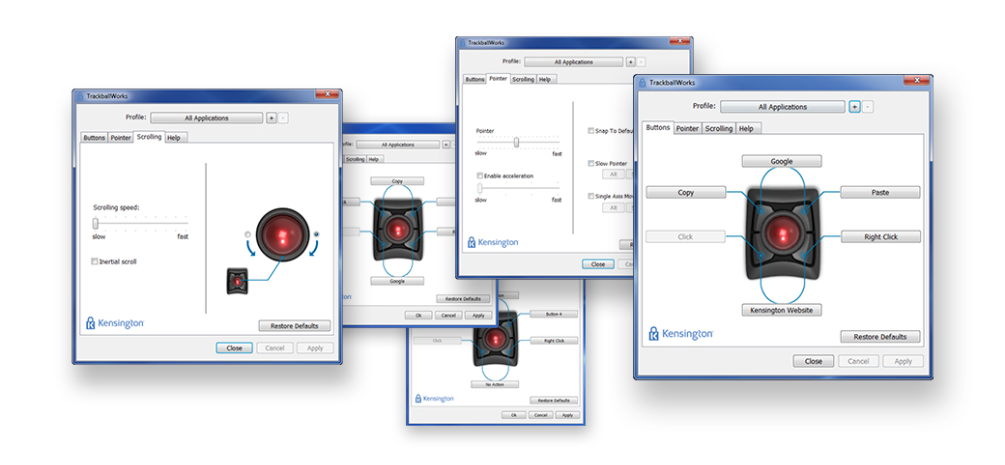
Task: Click the acceleration slider handle below Enable acceleration
Action: pos(479,188)
